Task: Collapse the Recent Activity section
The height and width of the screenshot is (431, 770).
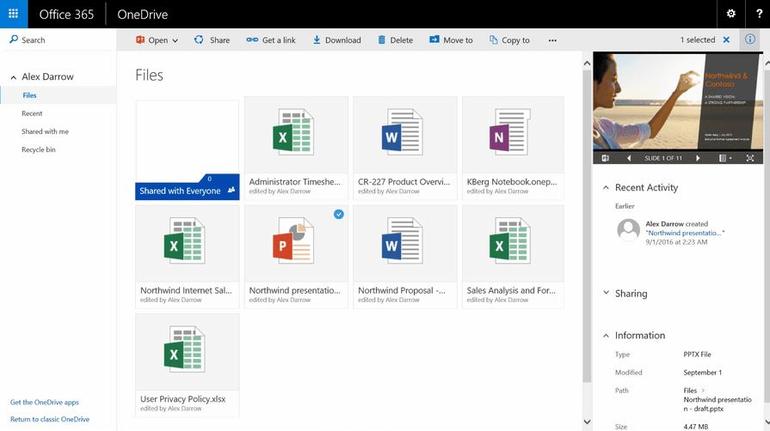Action: 606,188
